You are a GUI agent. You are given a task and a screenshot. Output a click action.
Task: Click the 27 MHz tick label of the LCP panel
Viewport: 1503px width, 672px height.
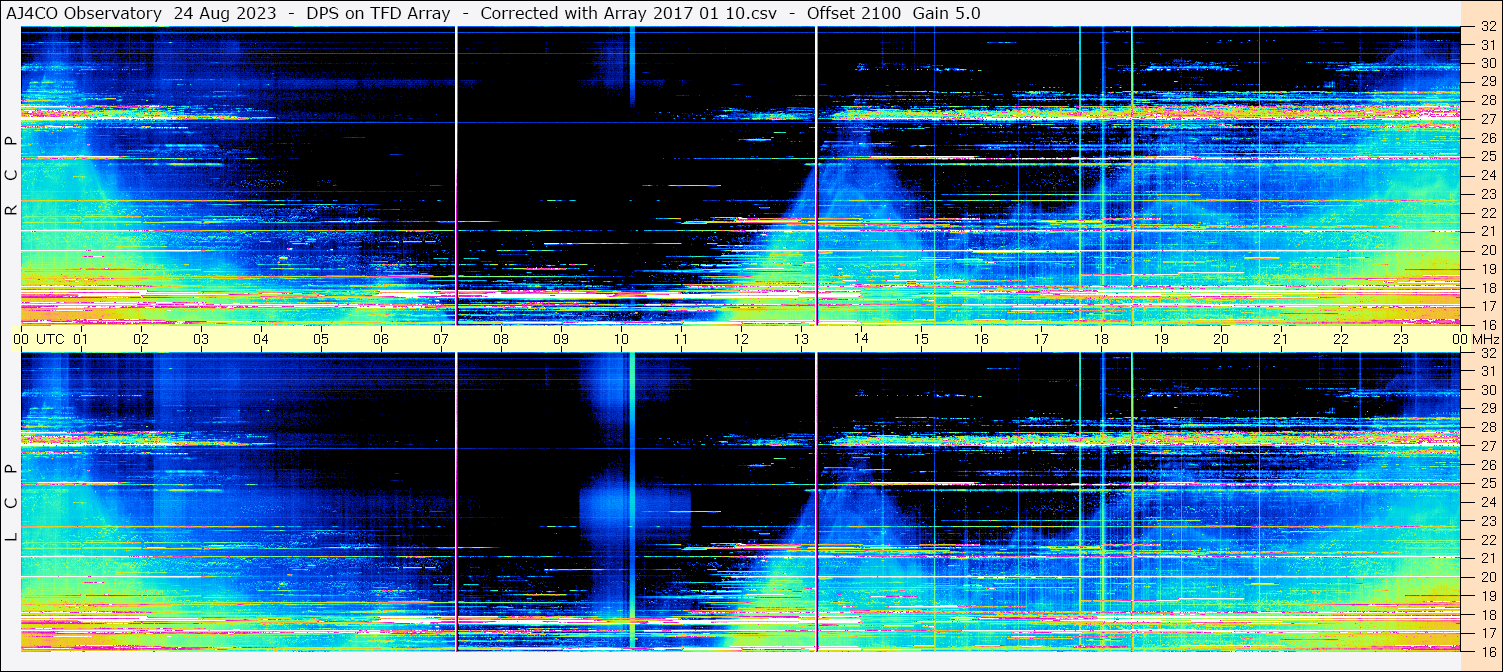pyautogui.click(x=1488, y=446)
